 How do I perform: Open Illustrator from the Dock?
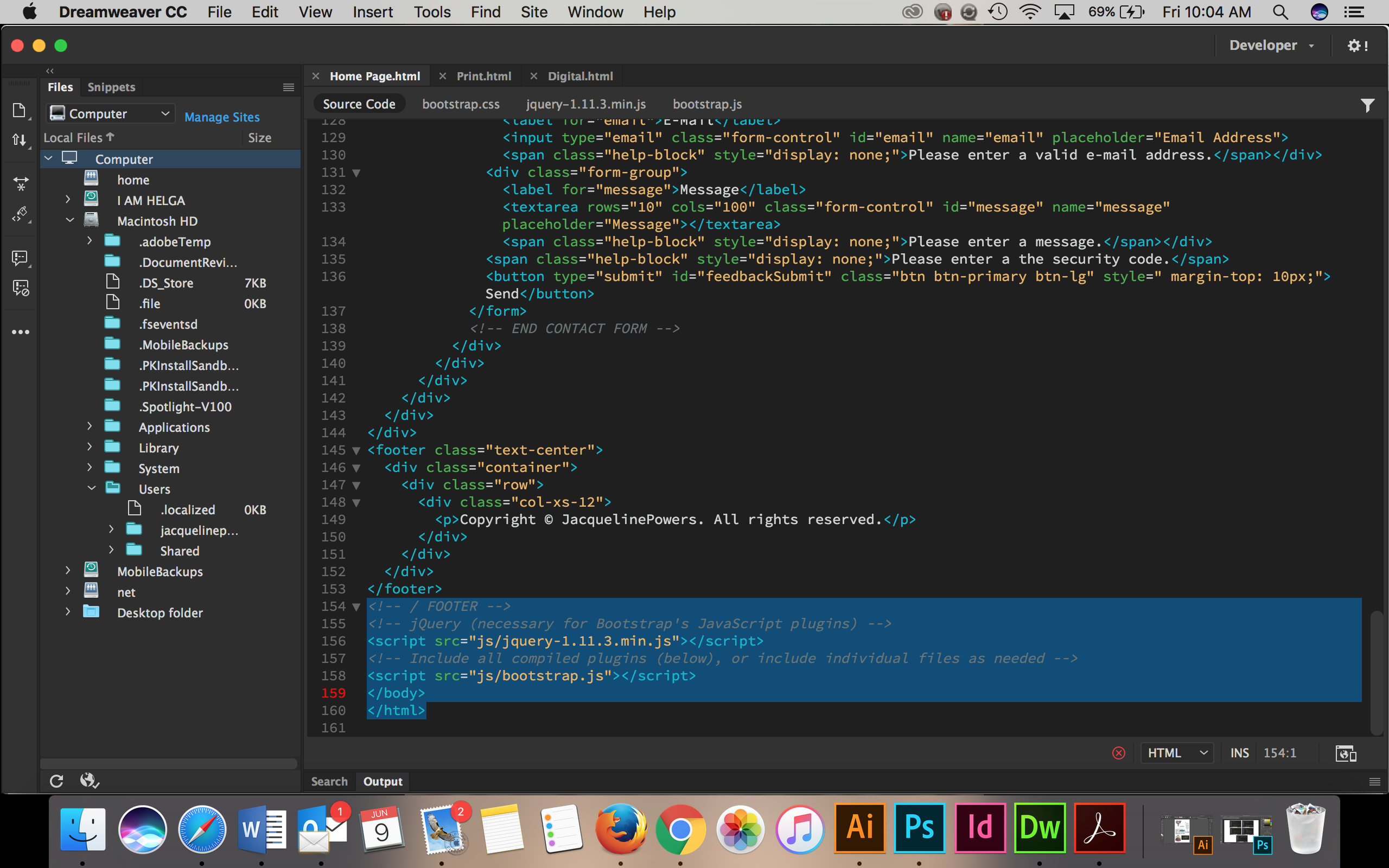point(859,828)
